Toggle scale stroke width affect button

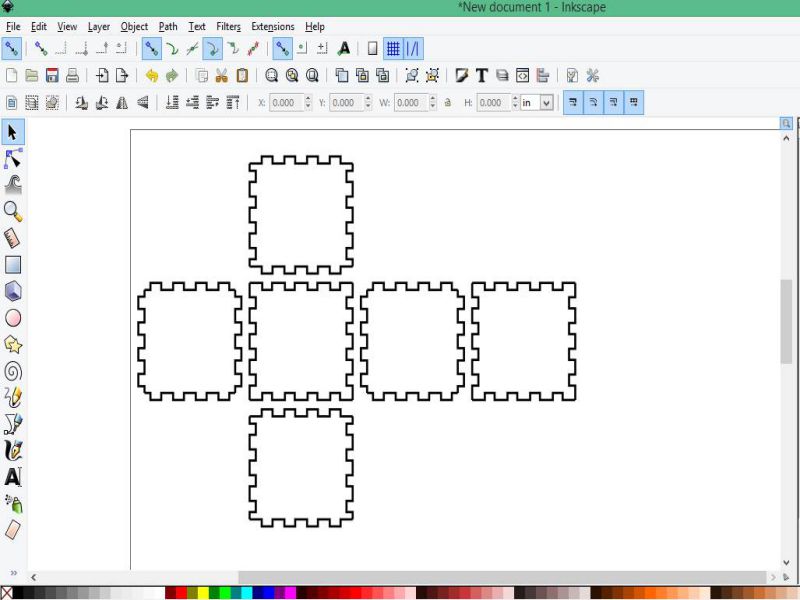tap(573, 103)
